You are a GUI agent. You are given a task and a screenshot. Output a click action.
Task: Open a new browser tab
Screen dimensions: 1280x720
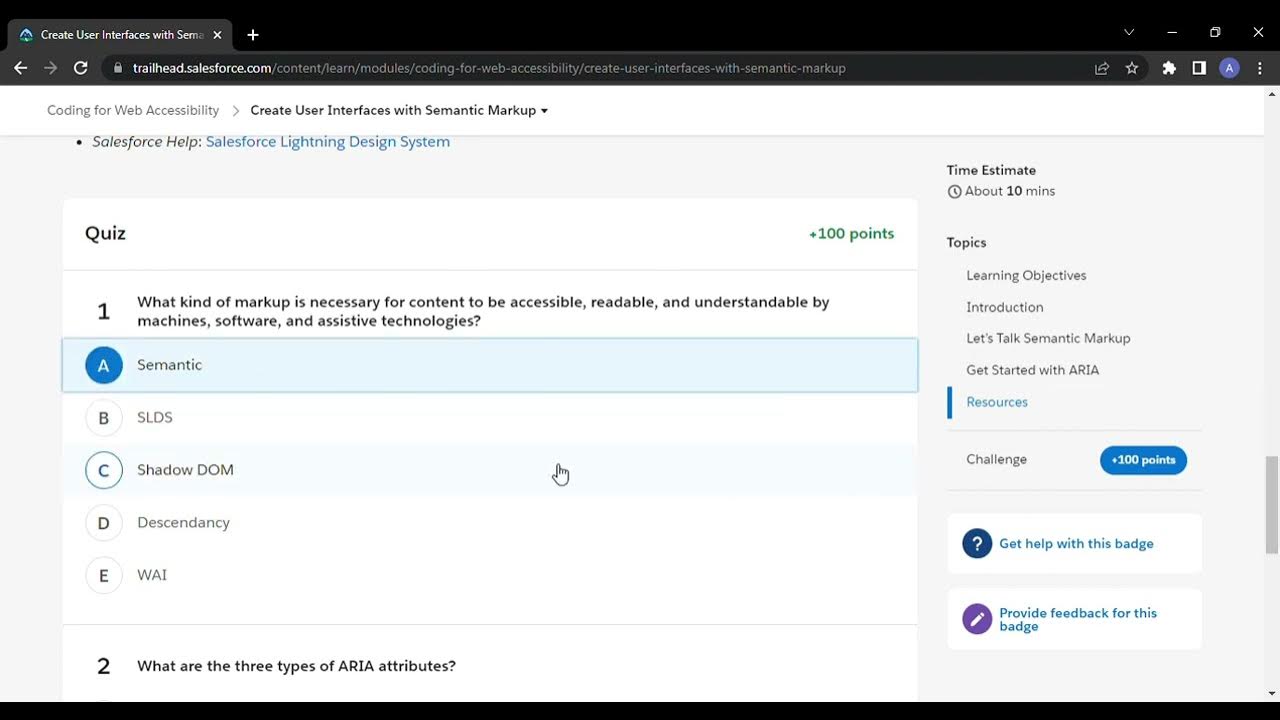(253, 35)
